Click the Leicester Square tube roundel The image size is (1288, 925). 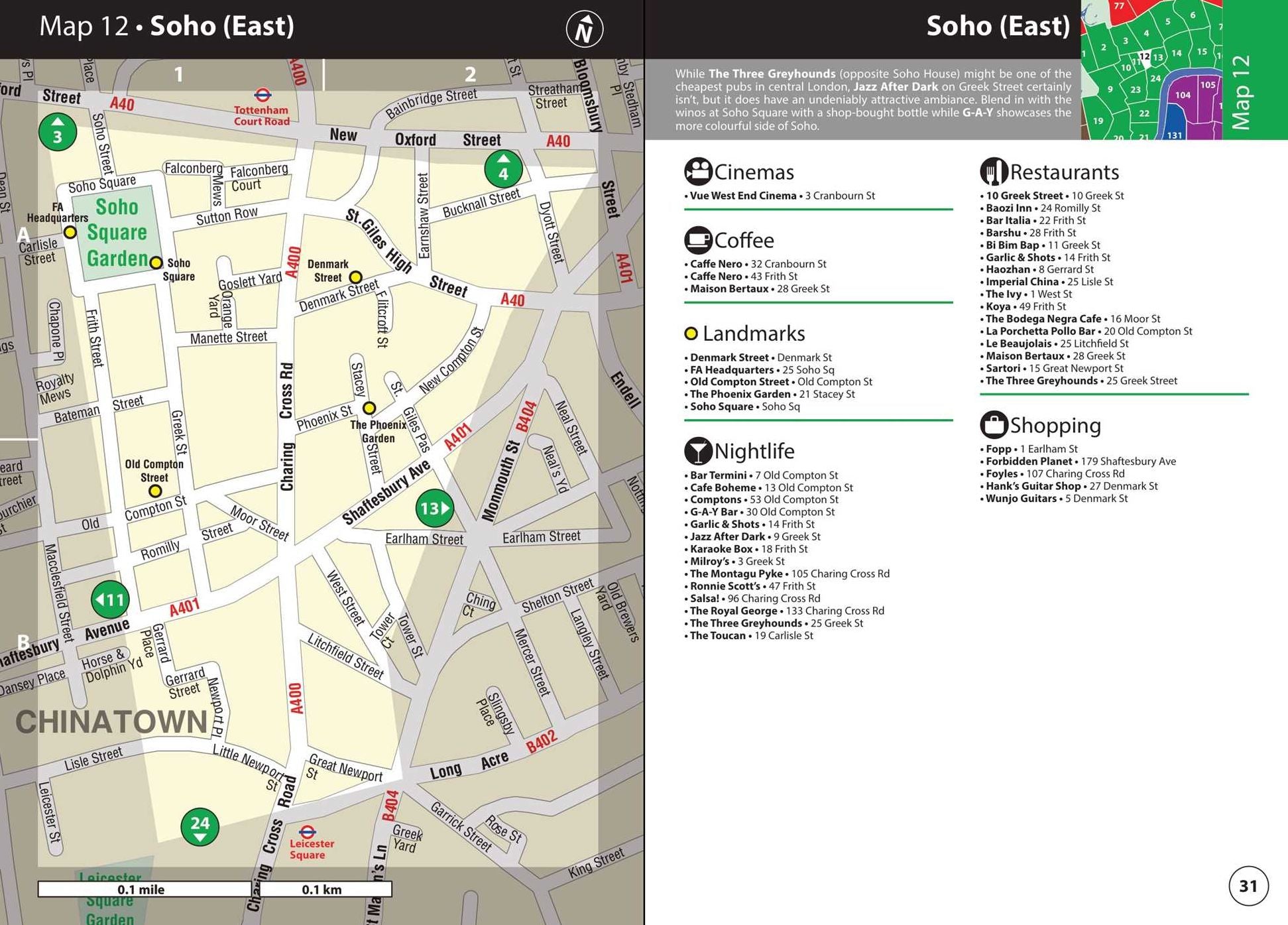(x=307, y=832)
